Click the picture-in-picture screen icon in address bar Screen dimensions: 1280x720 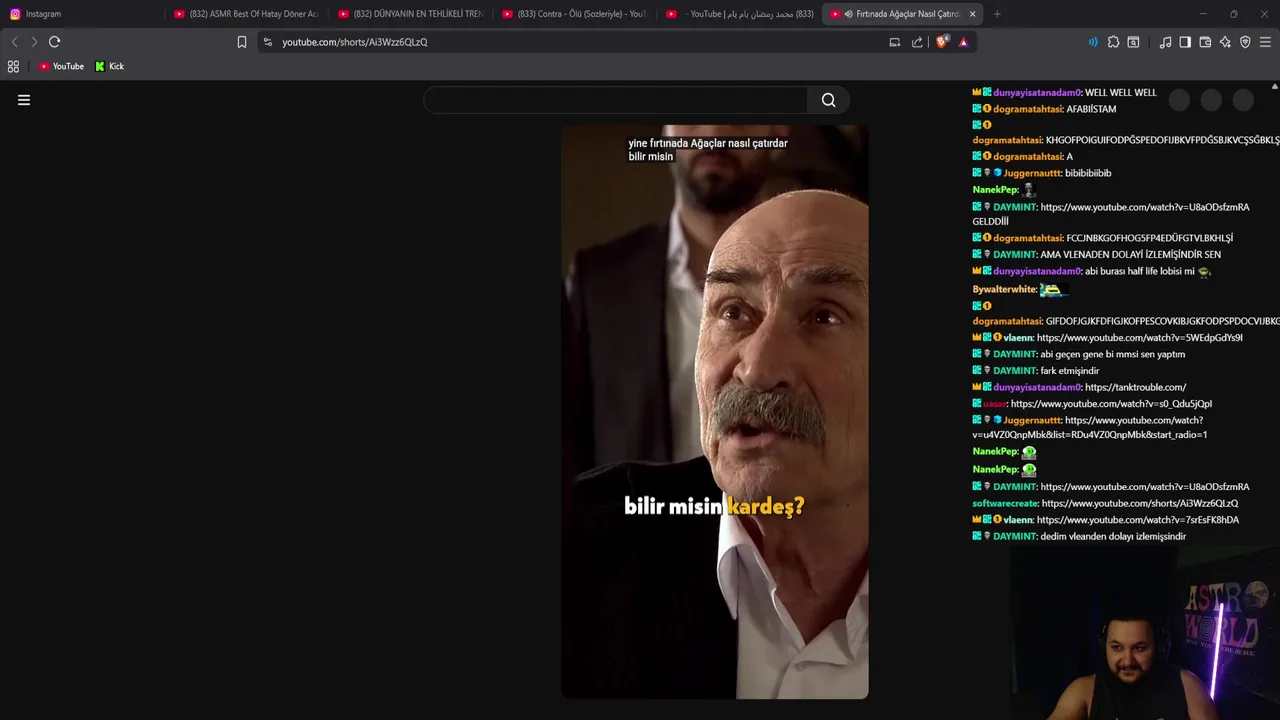point(895,42)
